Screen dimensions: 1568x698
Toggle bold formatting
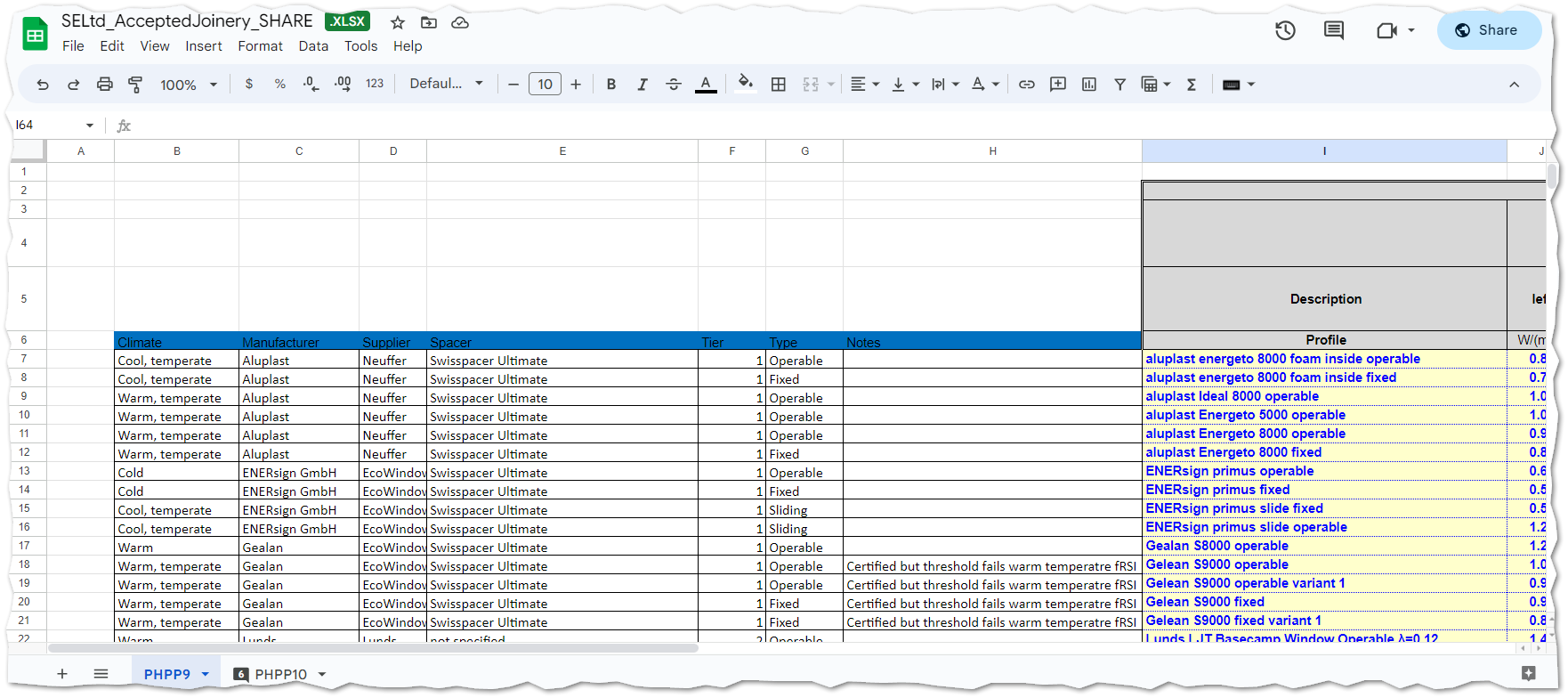(x=611, y=85)
